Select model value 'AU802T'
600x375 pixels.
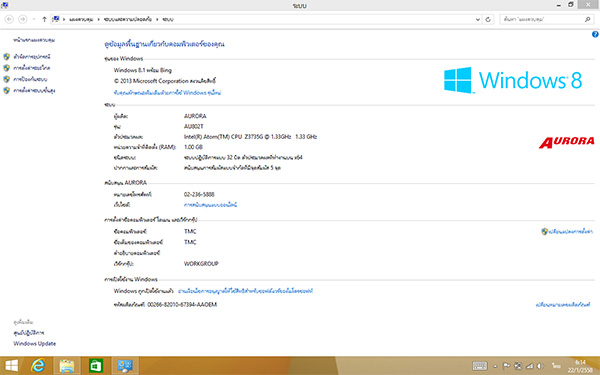(194, 126)
